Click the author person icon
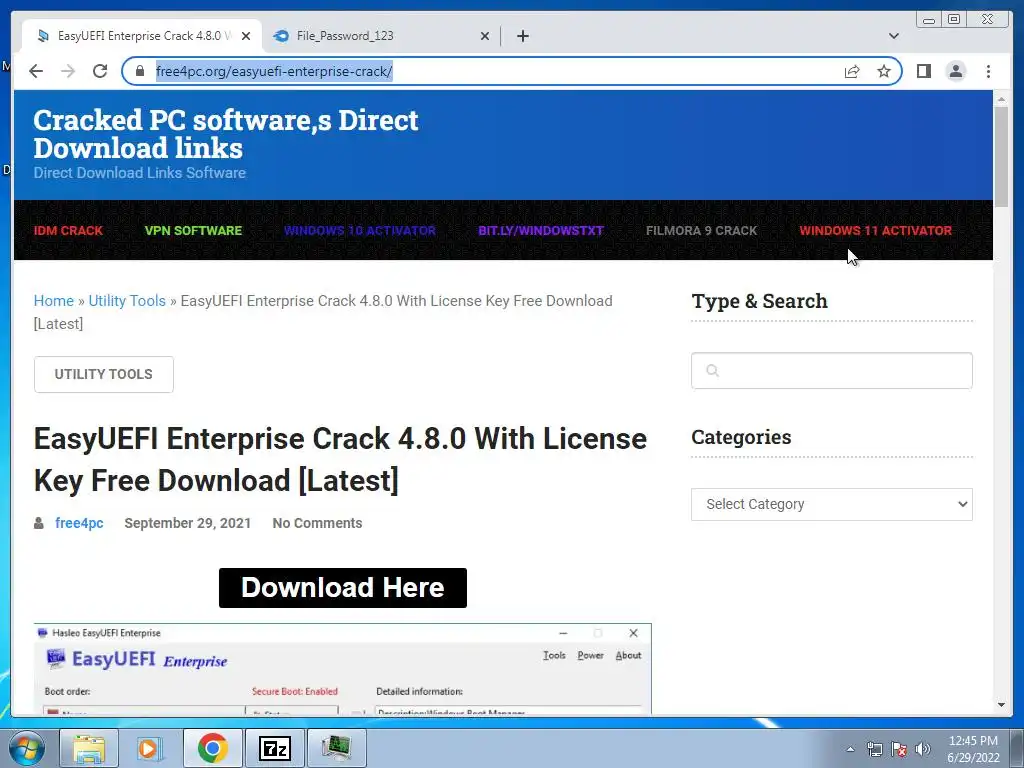Viewport: 1024px width, 768px height. point(39,523)
